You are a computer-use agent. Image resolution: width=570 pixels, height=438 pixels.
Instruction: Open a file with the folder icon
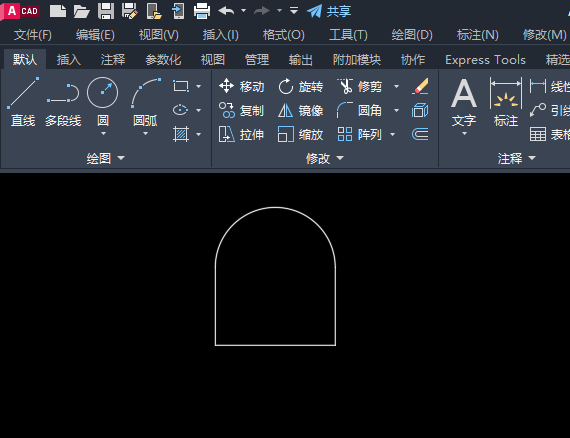coord(81,11)
